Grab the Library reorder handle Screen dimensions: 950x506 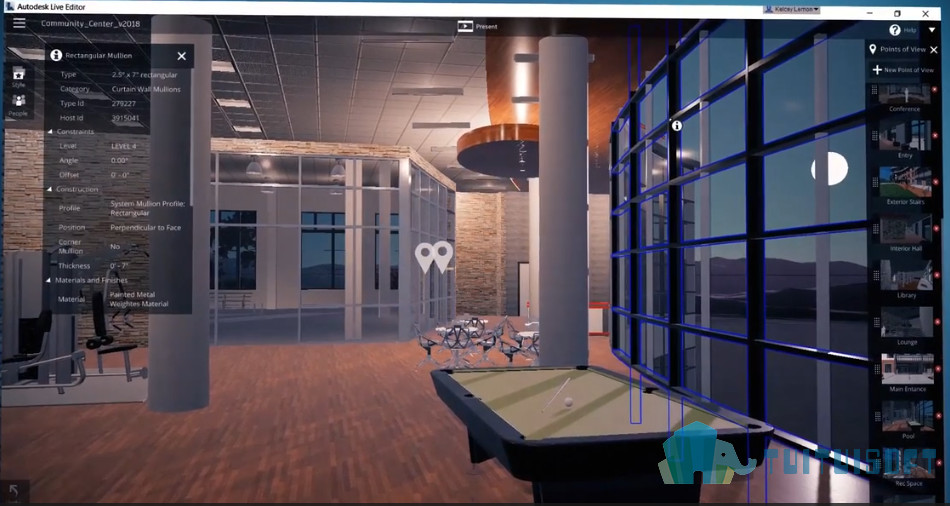pos(877,276)
